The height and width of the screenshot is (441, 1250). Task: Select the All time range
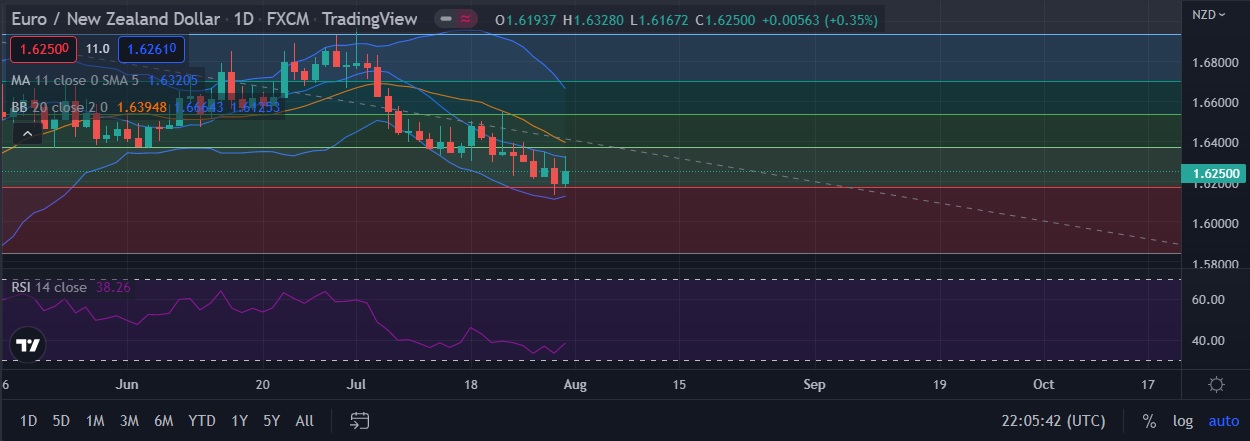305,421
